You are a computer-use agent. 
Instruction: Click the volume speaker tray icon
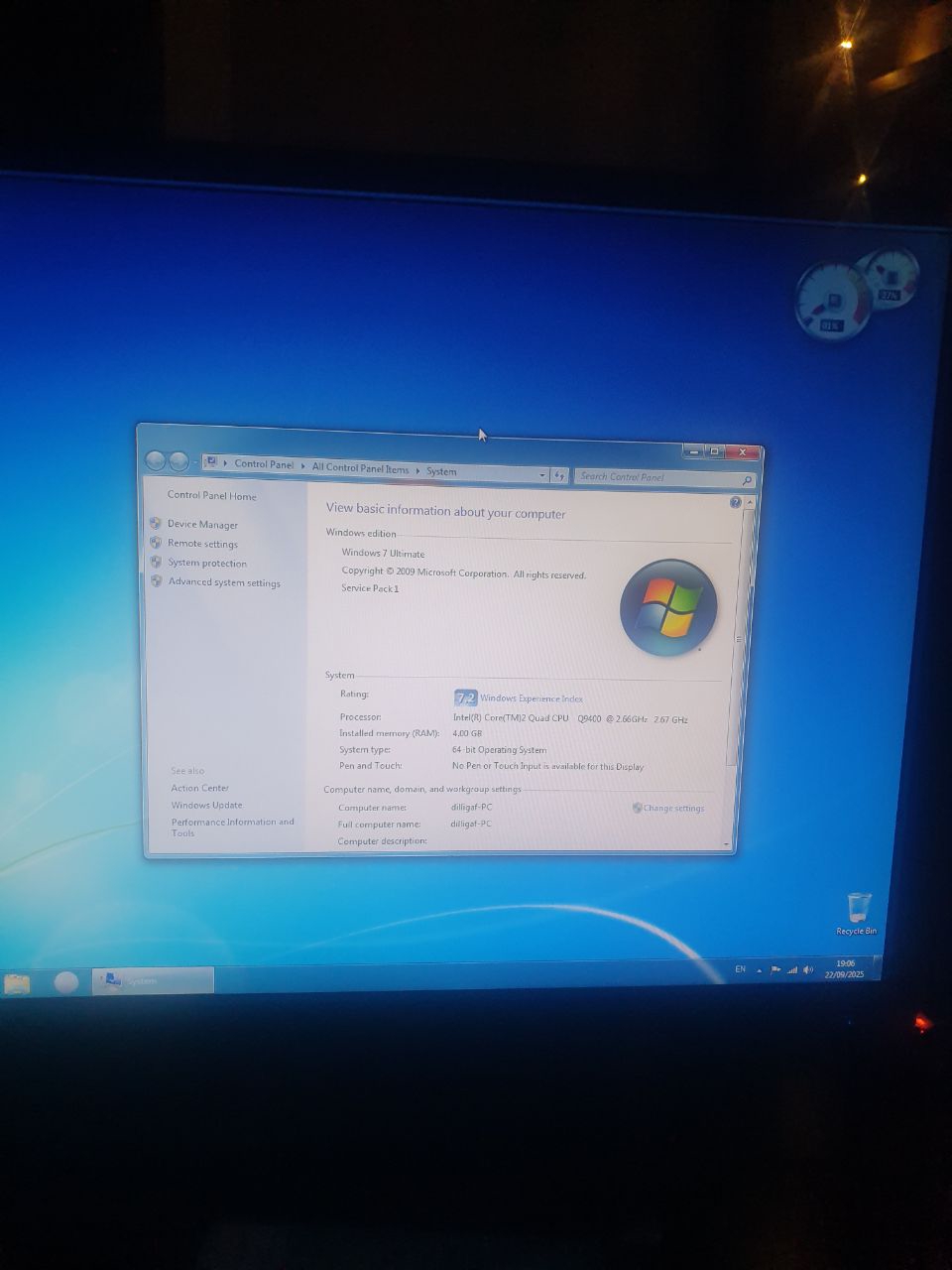(808, 970)
